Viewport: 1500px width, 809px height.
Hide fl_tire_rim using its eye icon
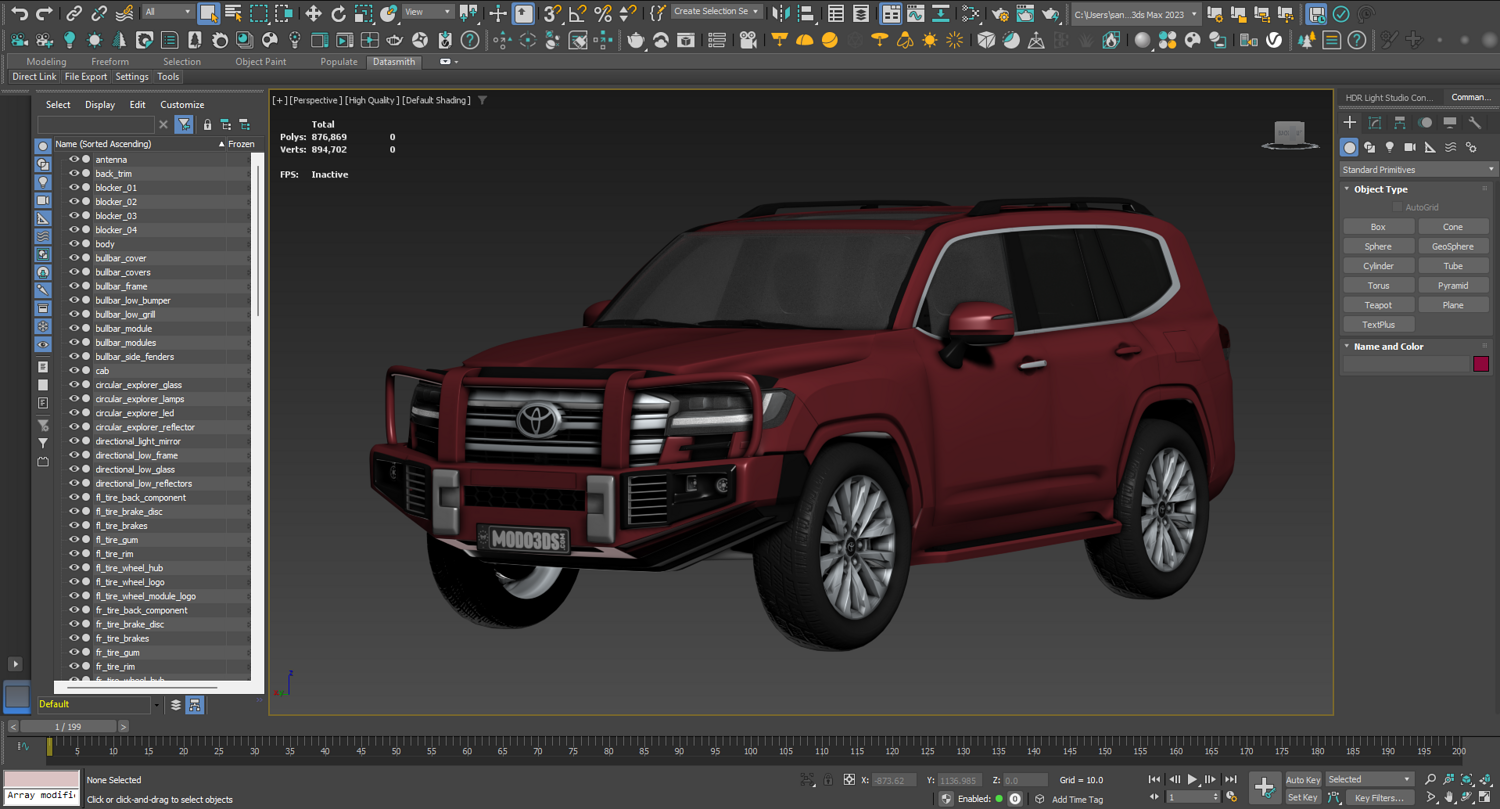click(74, 553)
